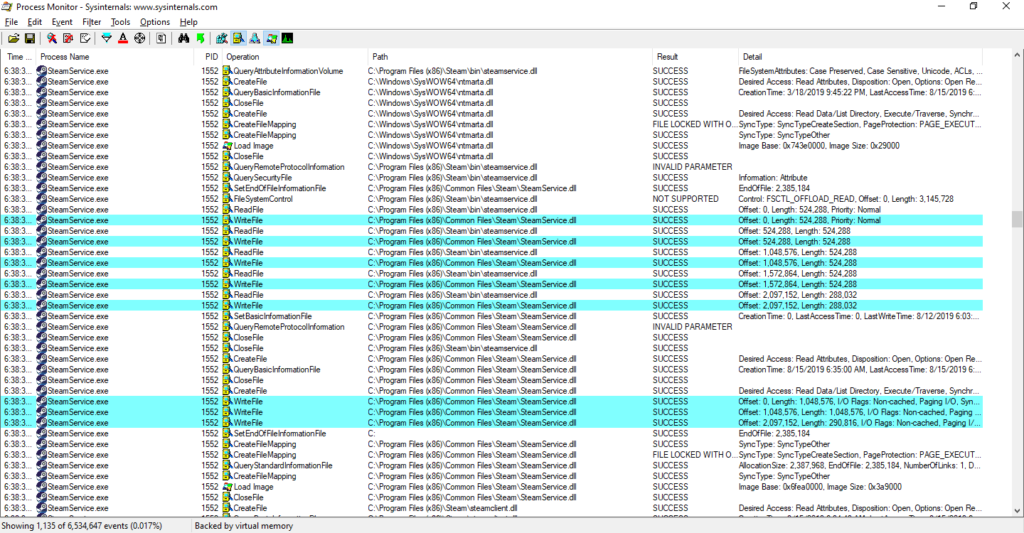
Task: Select the crosshair Include Process From Window icon
Action: pyautogui.click(x=139, y=39)
